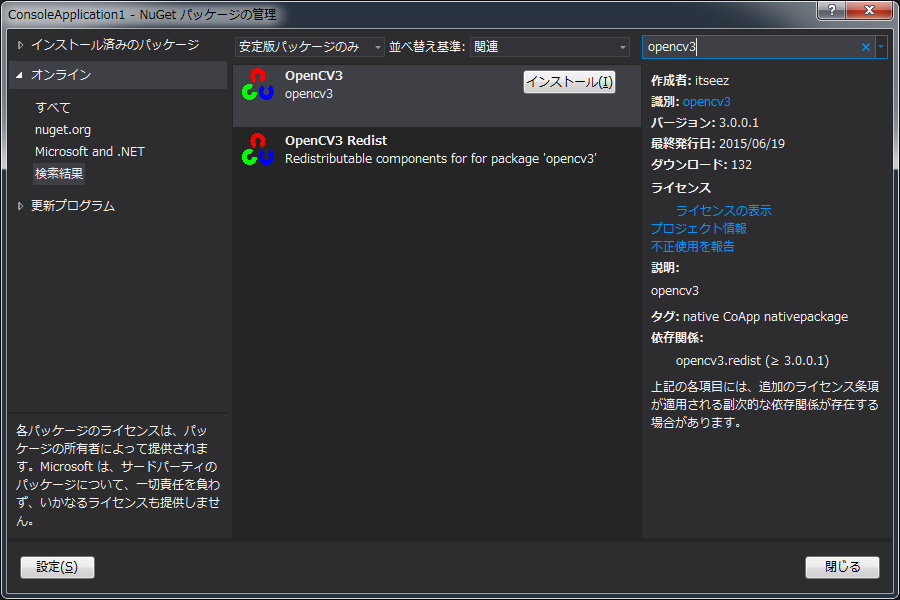Click the インストール(I) button for OpenCV3
900x600 pixels.
coord(569,82)
